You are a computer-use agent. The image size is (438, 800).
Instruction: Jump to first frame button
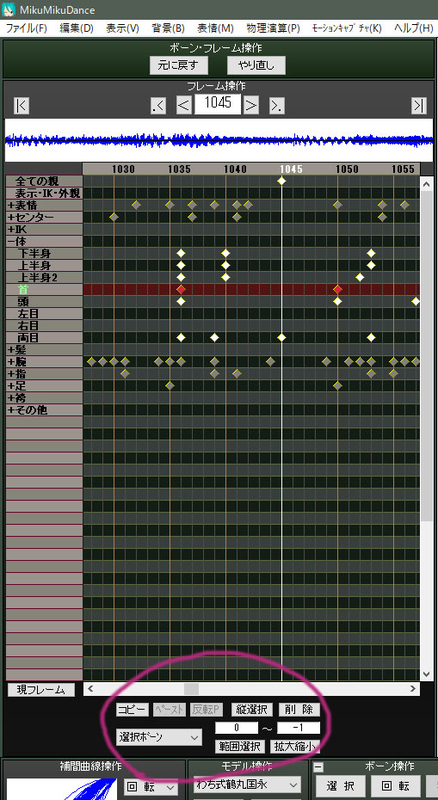click(21, 106)
